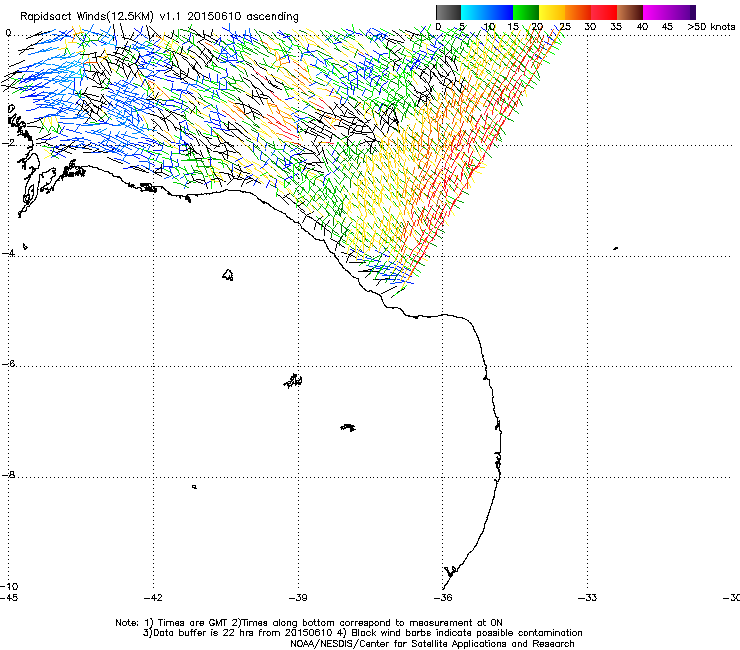This screenshot has width=740, height=650.
Task: Click the red 30-35 knots legend color
Action: pyautogui.click(x=604, y=12)
